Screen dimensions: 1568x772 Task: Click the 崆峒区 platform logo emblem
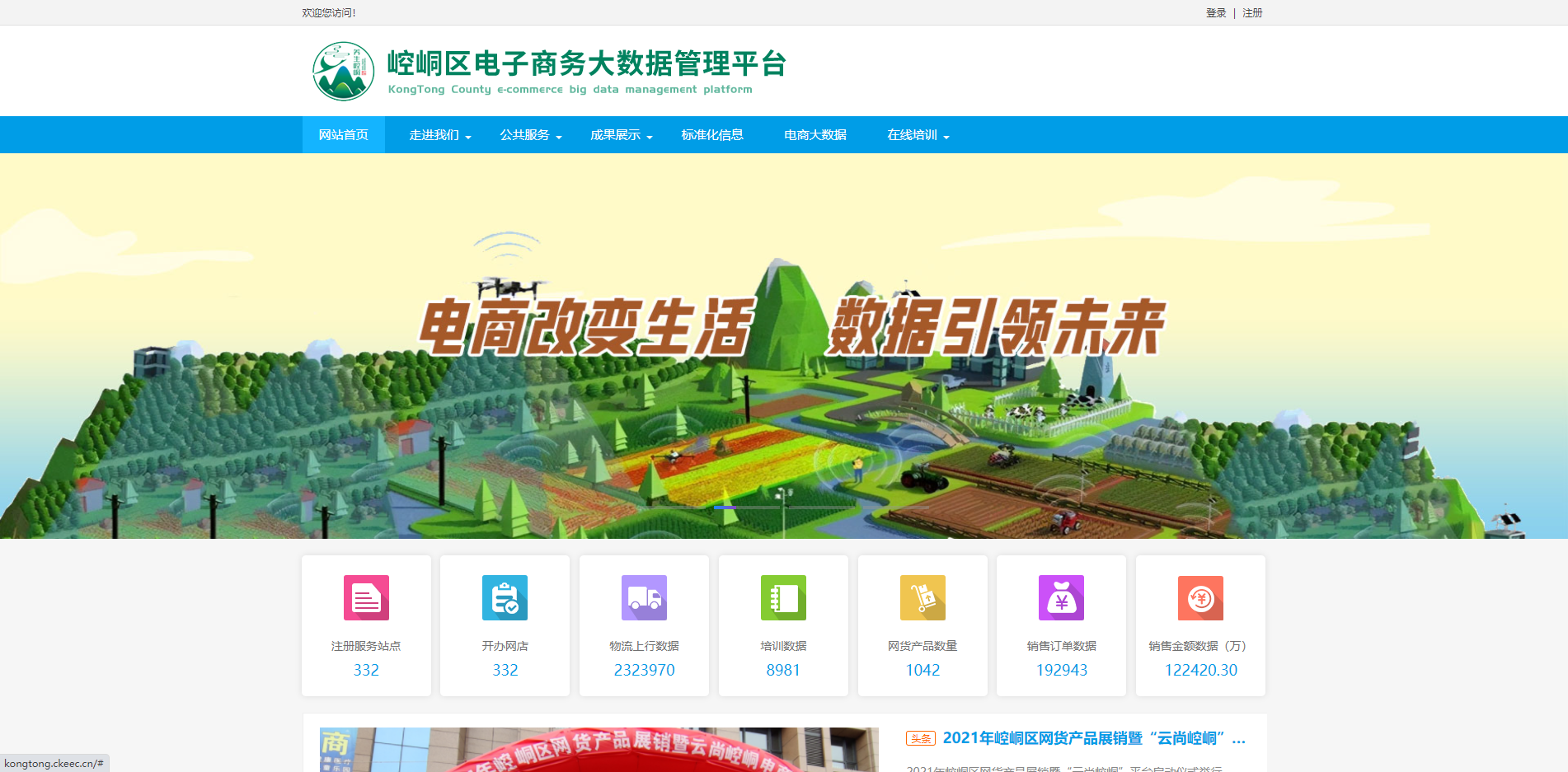click(x=344, y=71)
